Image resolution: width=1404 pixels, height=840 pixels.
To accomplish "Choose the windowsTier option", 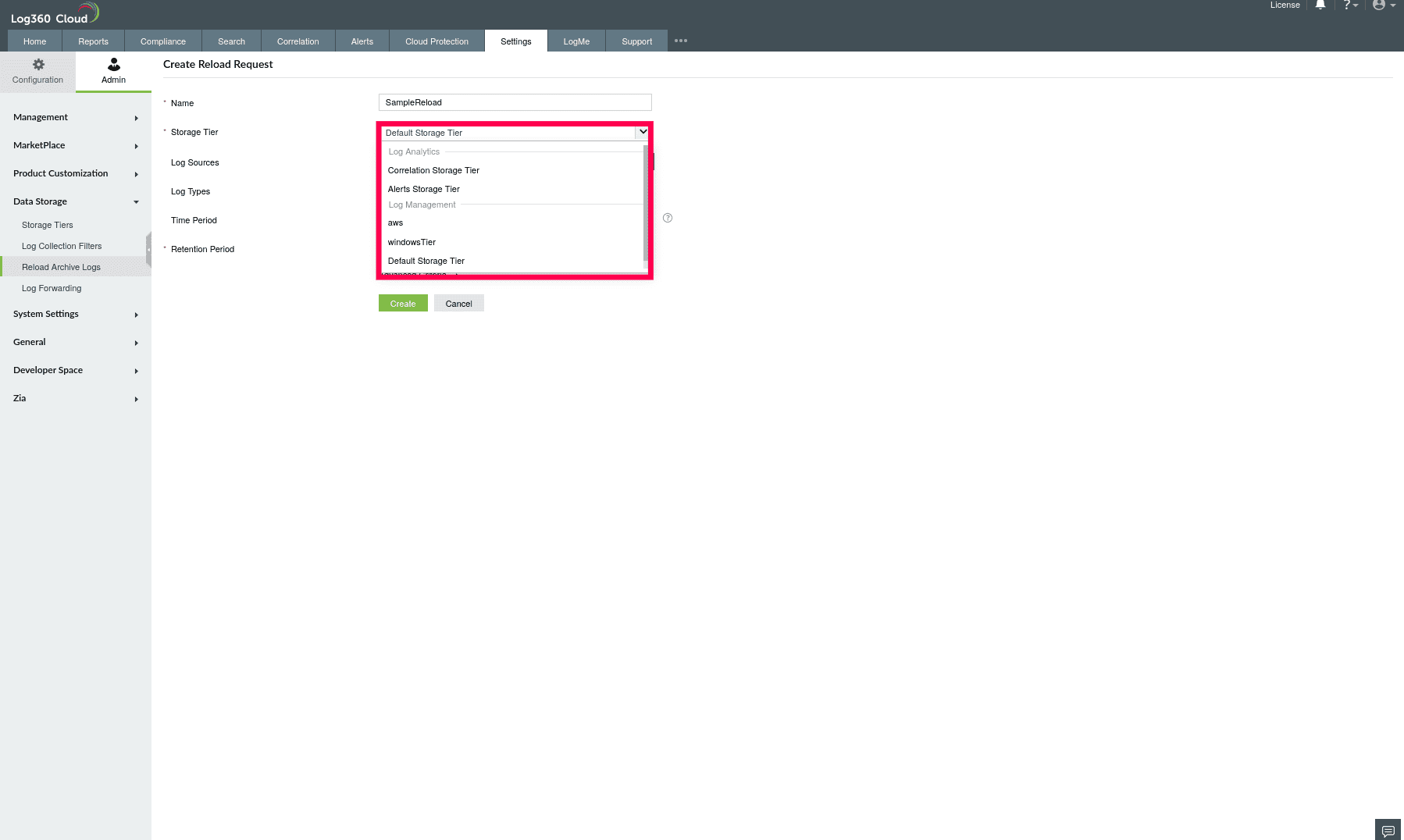I will point(512,242).
